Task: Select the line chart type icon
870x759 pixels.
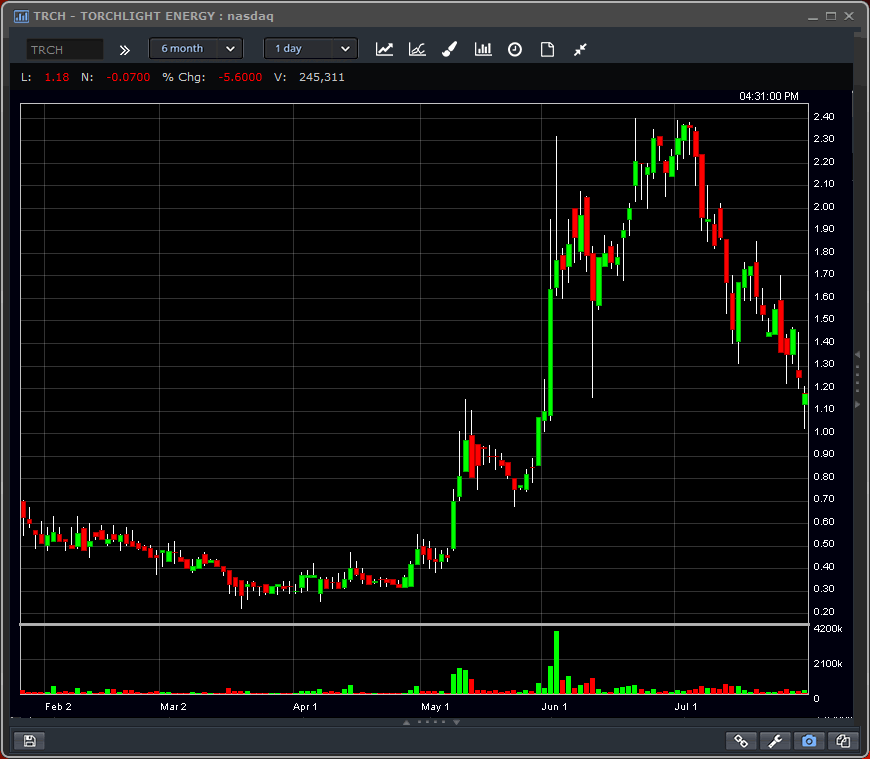Action: 385,49
